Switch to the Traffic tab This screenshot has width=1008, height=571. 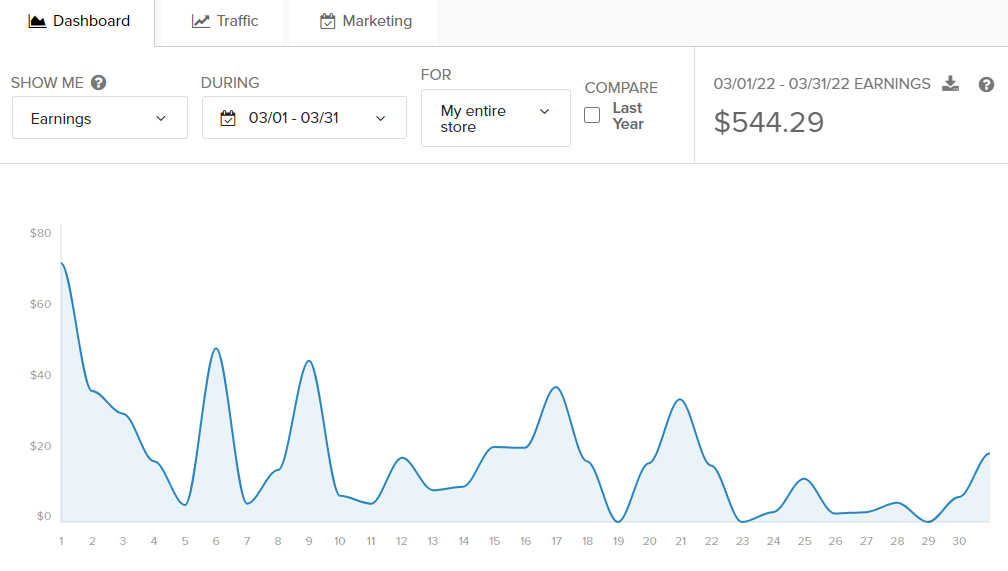click(225, 21)
